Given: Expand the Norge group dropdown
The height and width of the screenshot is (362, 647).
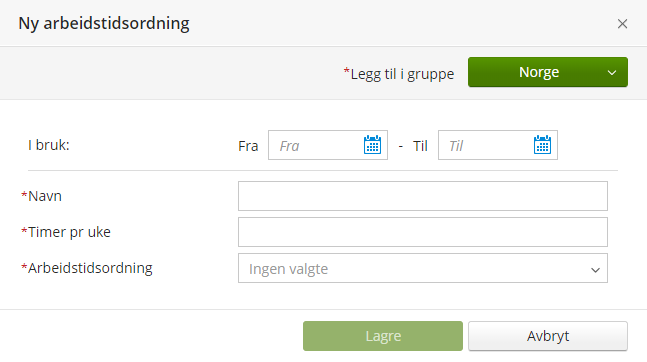Looking at the screenshot, I should tap(548, 72).
